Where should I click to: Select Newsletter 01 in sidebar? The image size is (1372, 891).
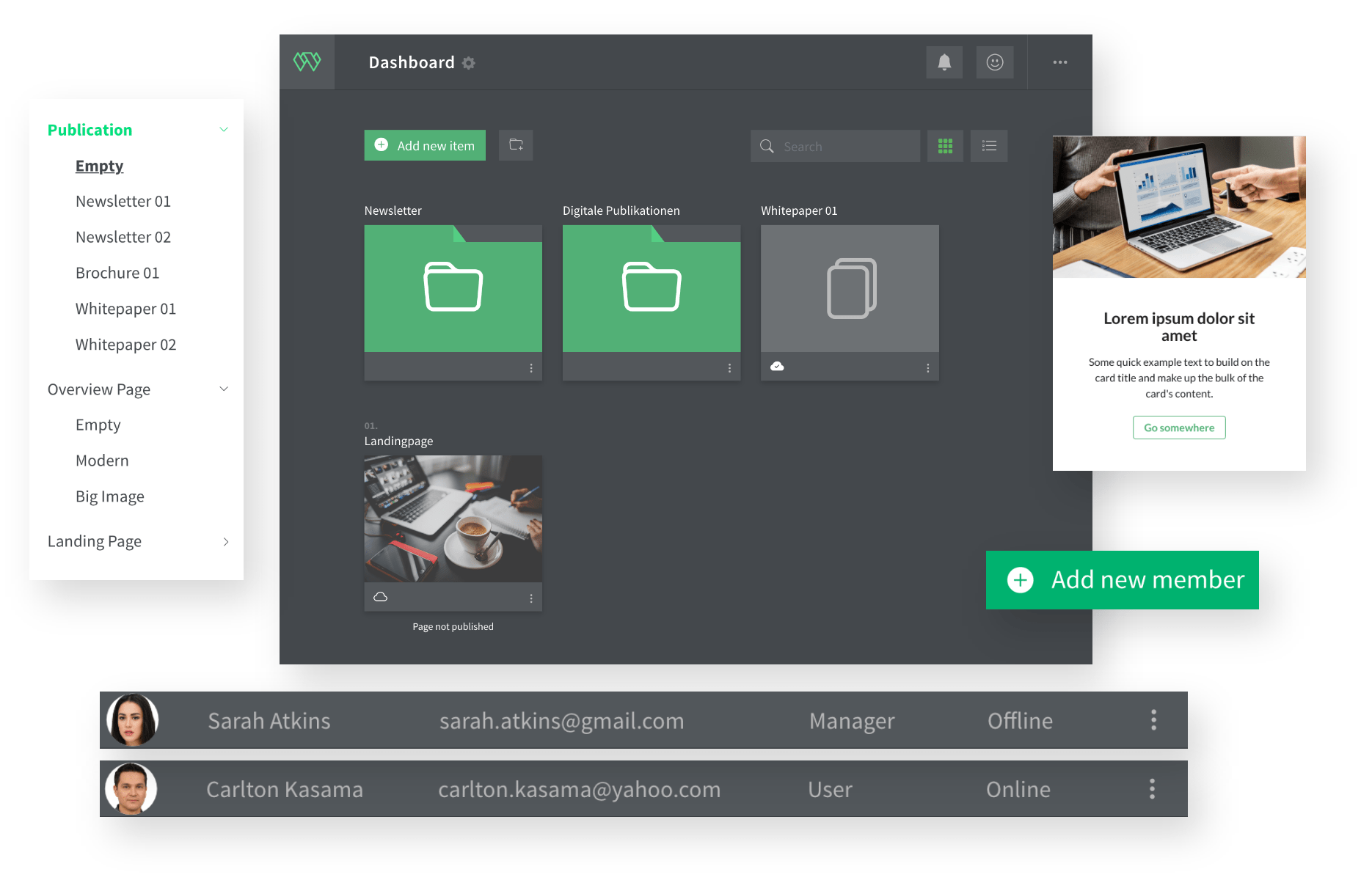[123, 201]
